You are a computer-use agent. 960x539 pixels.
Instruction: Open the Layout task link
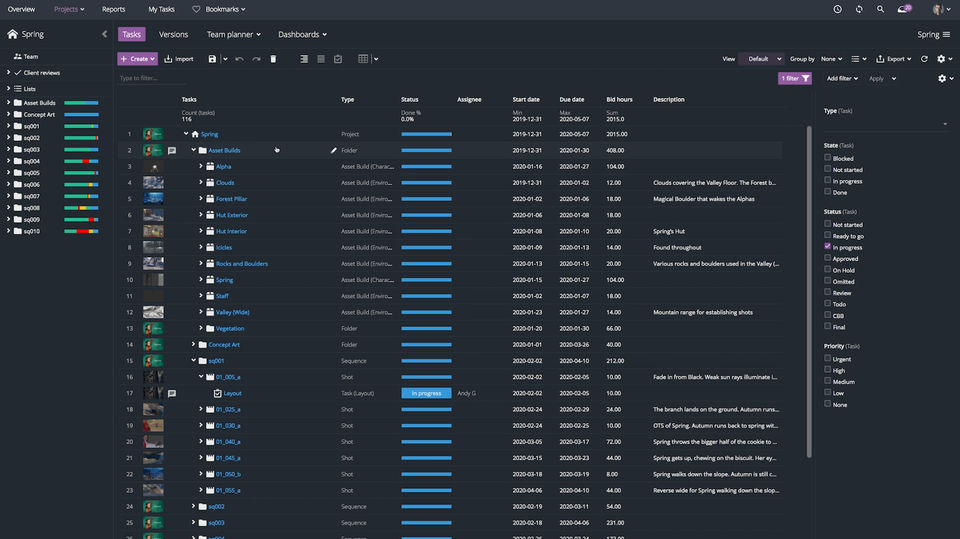pyautogui.click(x=232, y=393)
